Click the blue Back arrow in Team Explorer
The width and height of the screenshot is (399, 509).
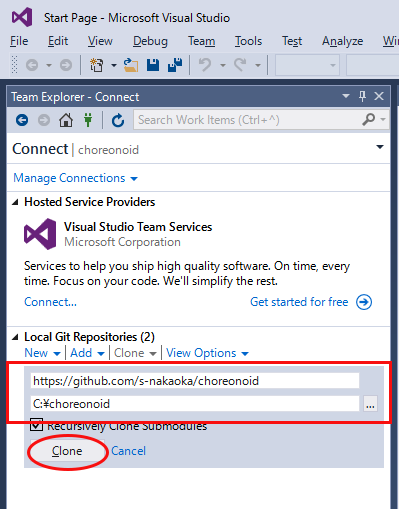(x=22, y=120)
